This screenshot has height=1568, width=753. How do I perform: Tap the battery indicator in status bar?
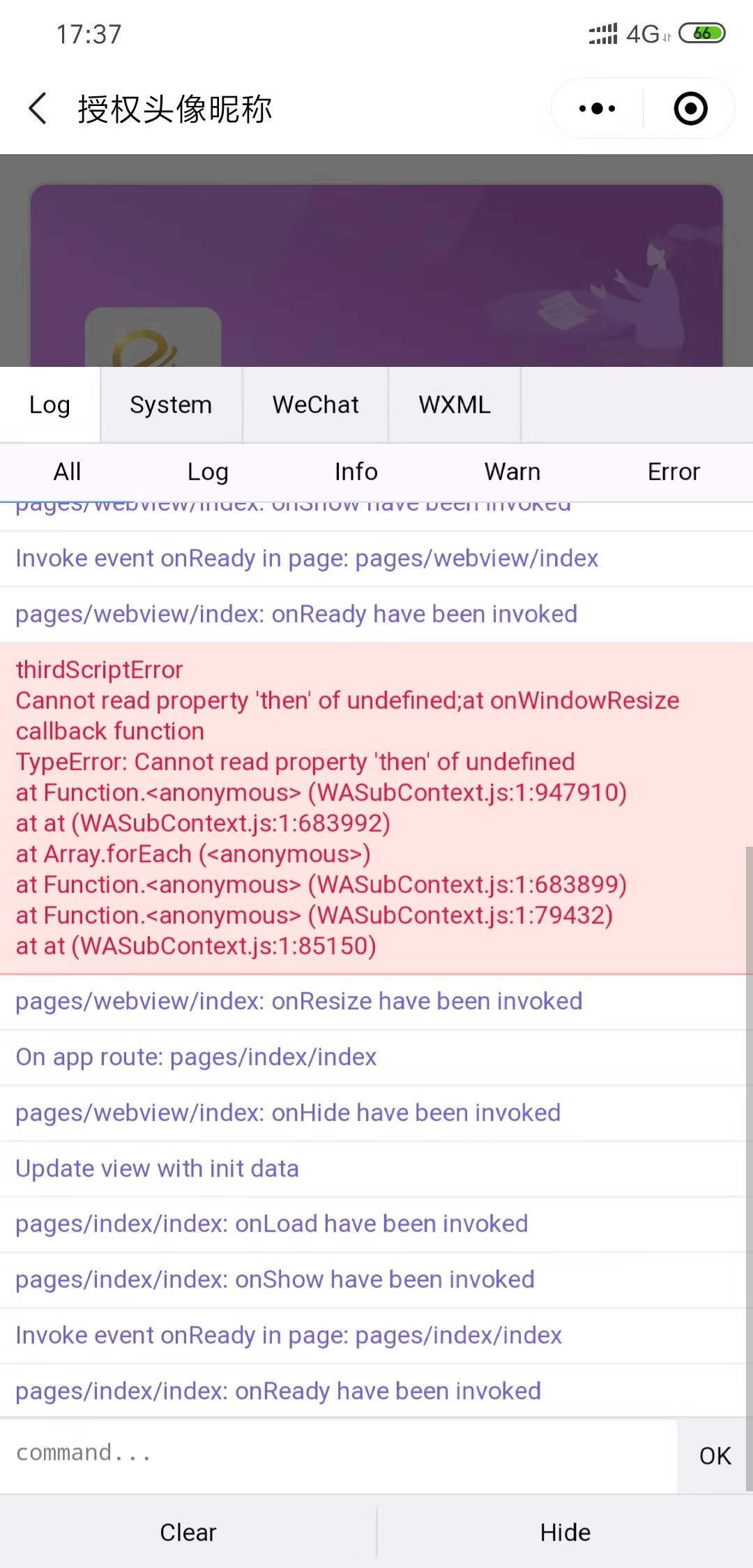tap(702, 33)
